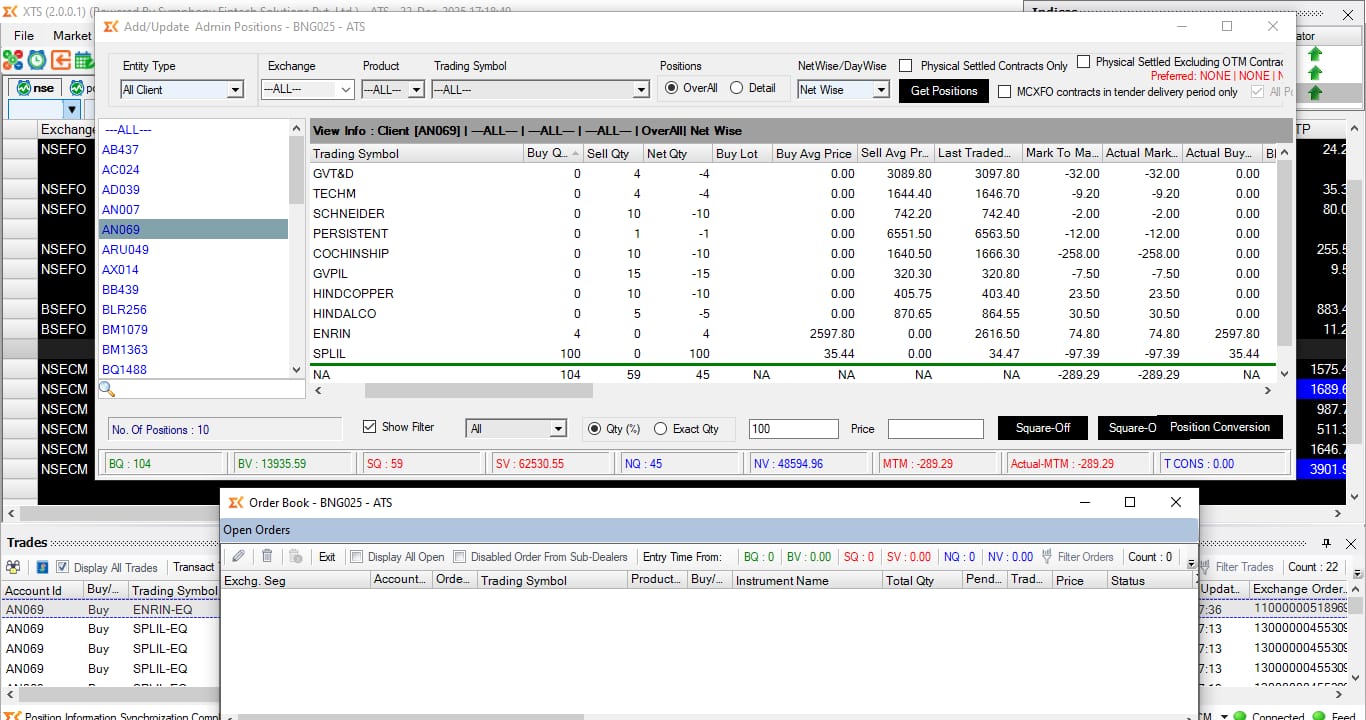This screenshot has height=720, width=1366.
Task: Sort by Trading Symbol column header in positions
Action: point(416,154)
